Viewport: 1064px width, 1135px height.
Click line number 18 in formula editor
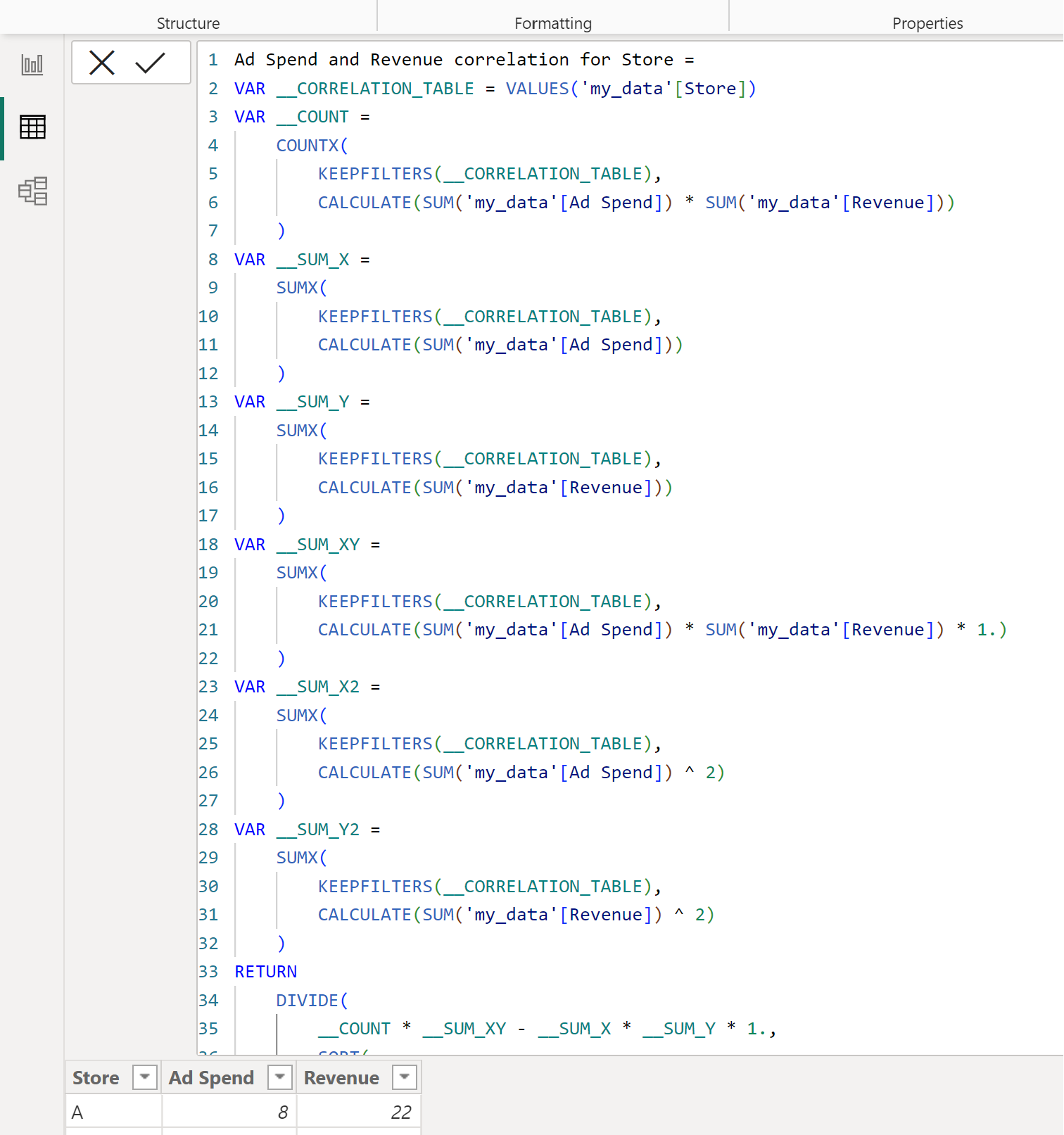tap(208, 545)
